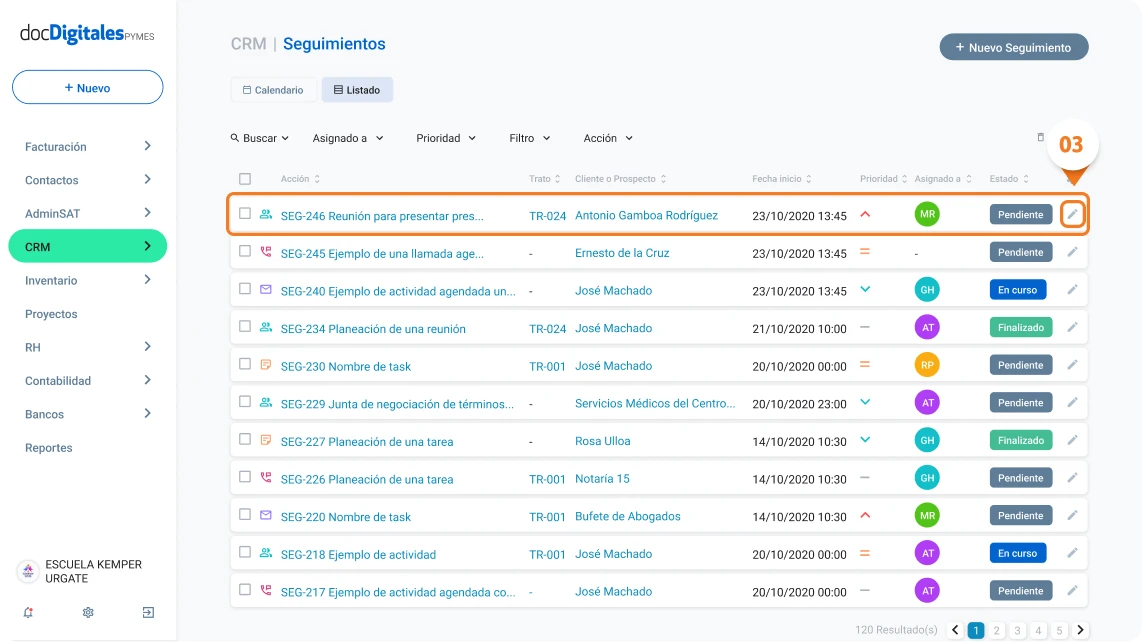Select all rows with header checkbox
The height and width of the screenshot is (642, 1142).
pyautogui.click(x=245, y=179)
